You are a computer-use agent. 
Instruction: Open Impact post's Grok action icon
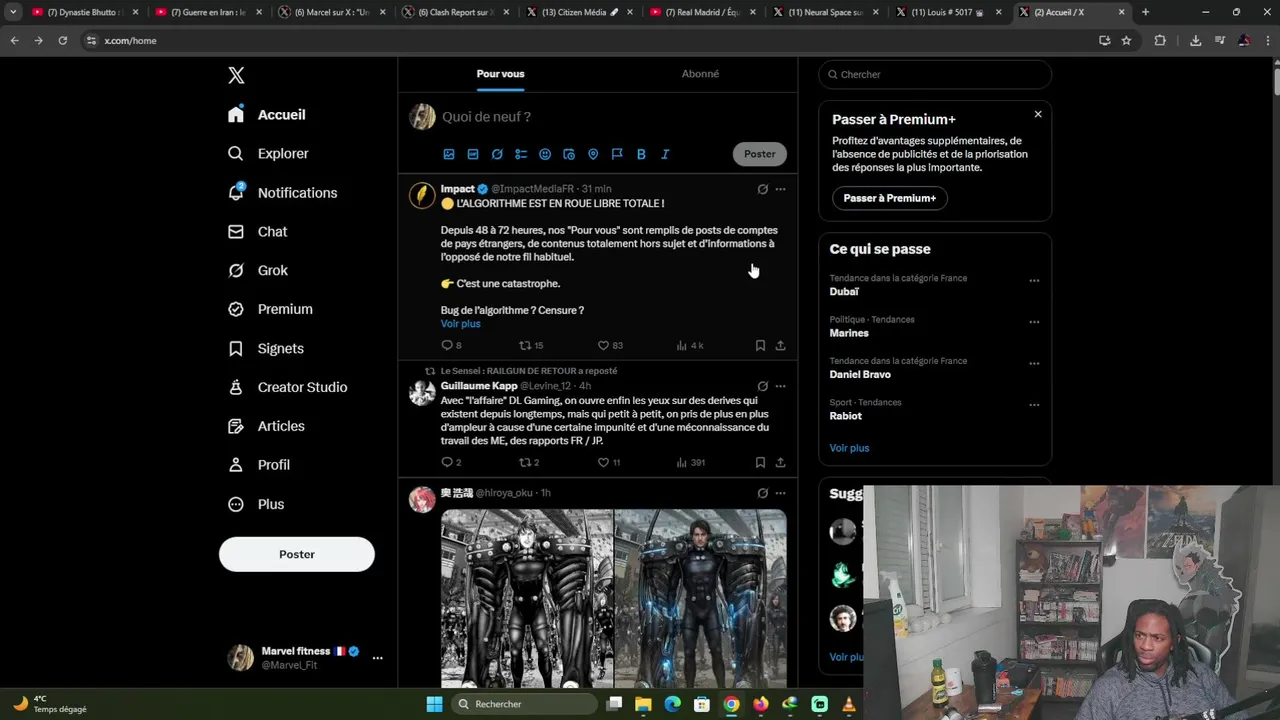[x=762, y=189]
